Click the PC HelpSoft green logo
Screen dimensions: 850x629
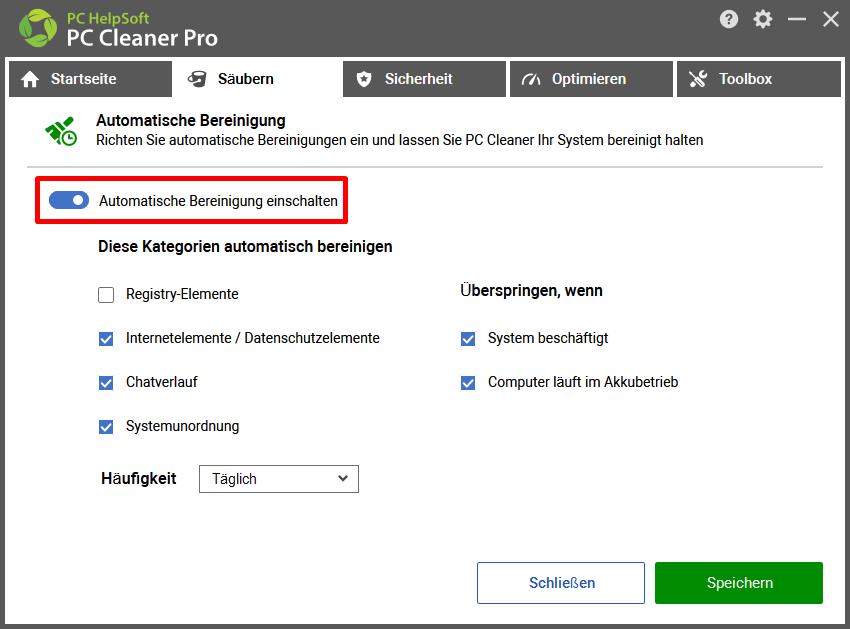[x=37, y=28]
